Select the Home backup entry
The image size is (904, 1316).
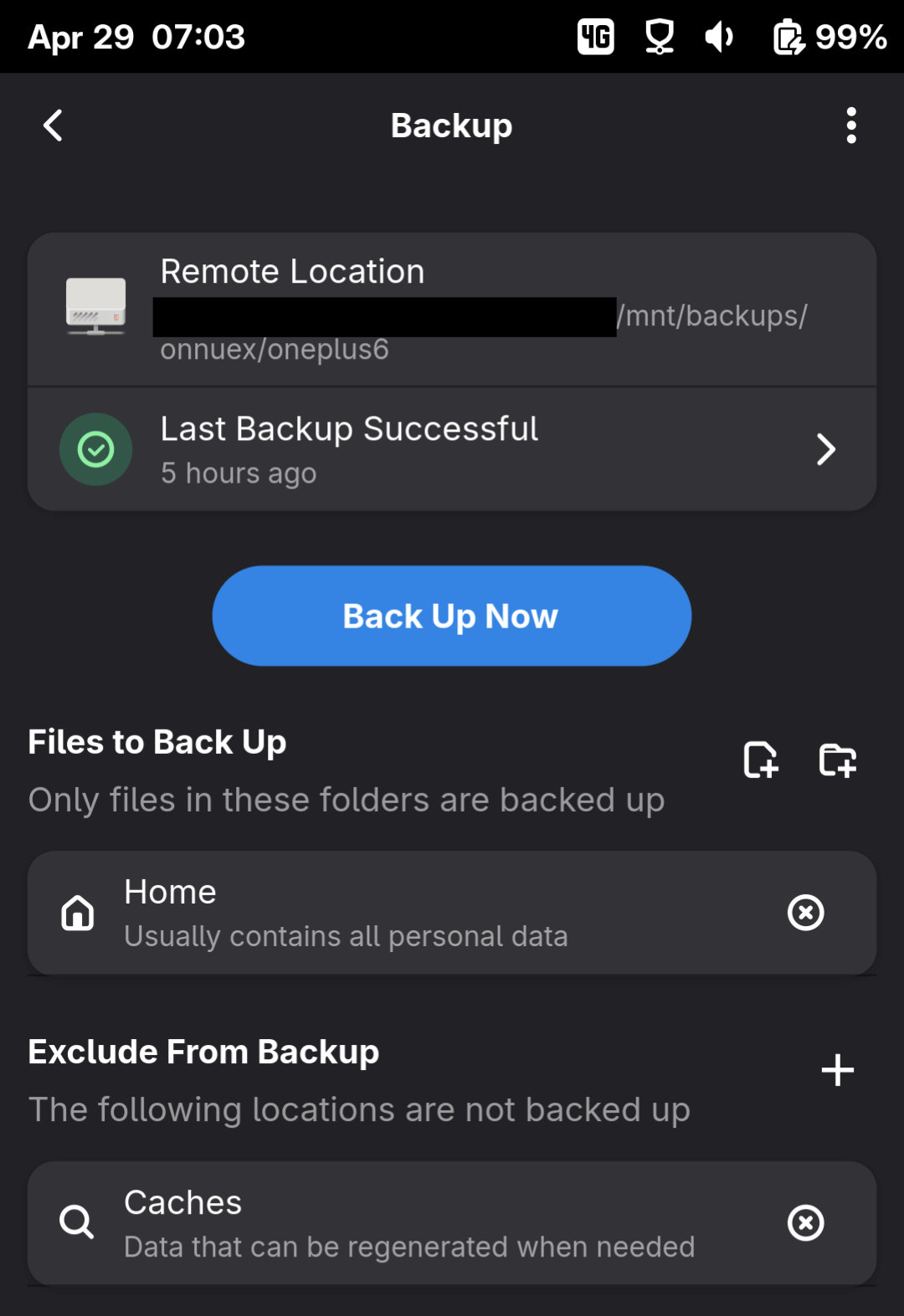[419, 913]
